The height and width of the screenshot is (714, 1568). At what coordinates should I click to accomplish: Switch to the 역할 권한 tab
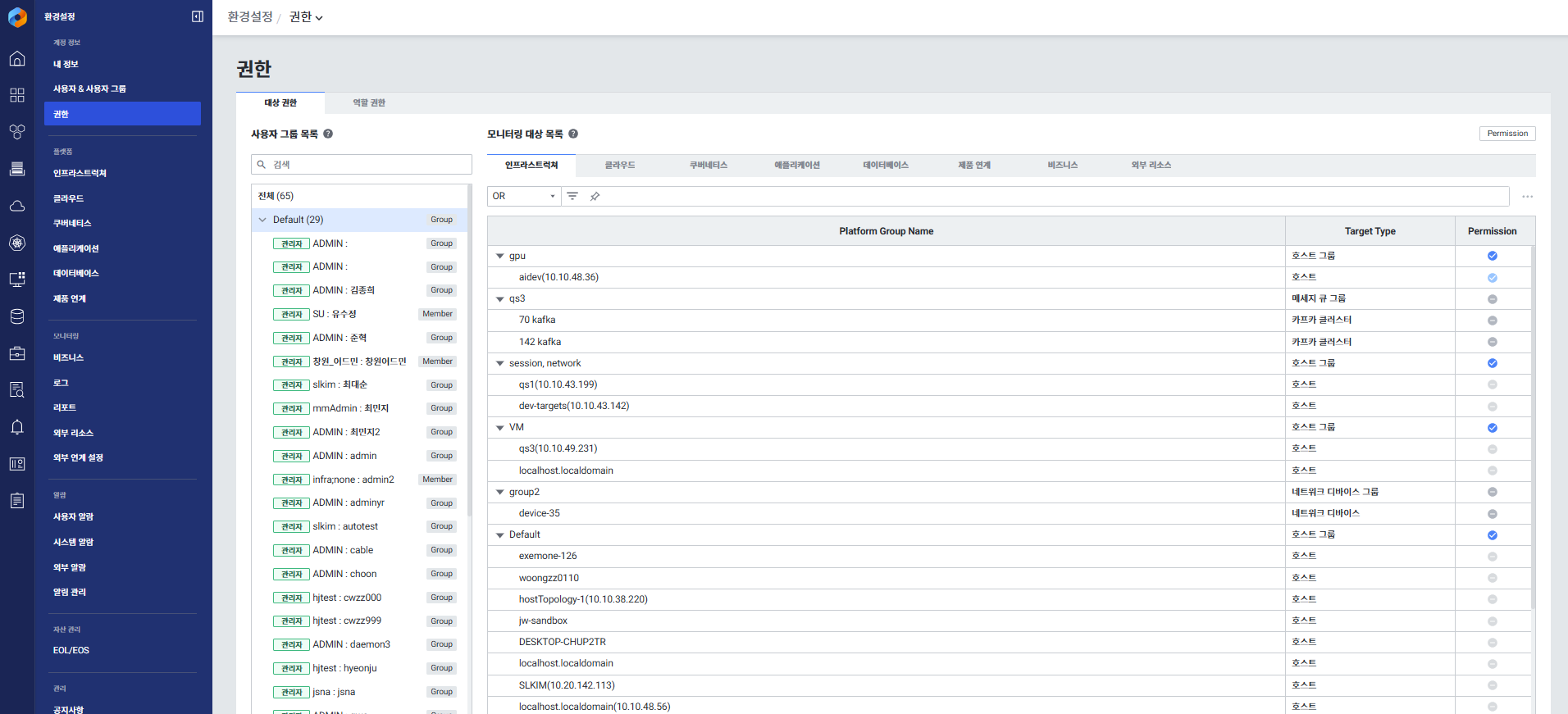pyautogui.click(x=369, y=103)
